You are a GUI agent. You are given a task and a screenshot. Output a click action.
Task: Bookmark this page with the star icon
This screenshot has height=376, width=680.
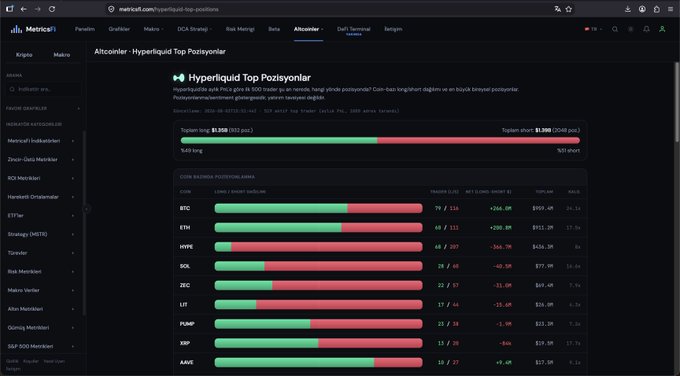click(569, 9)
